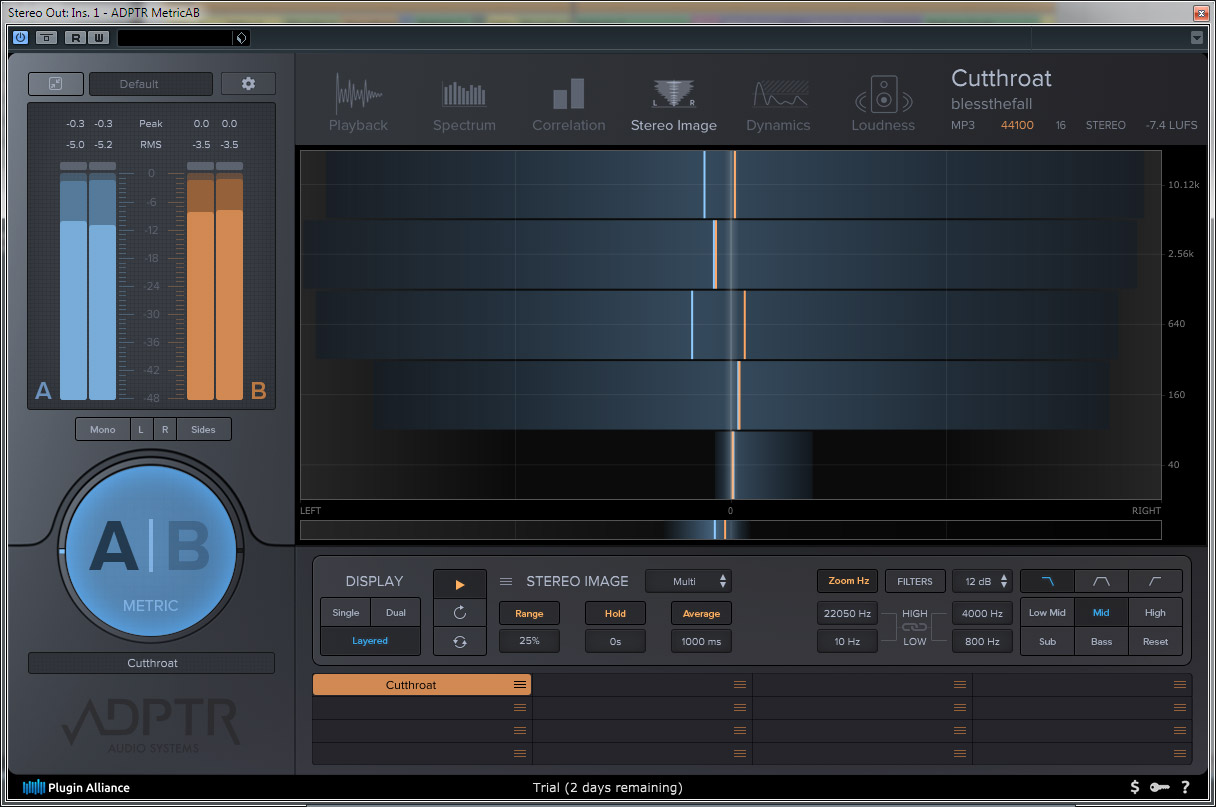Select the Cutthroat reference track slot

(422, 685)
